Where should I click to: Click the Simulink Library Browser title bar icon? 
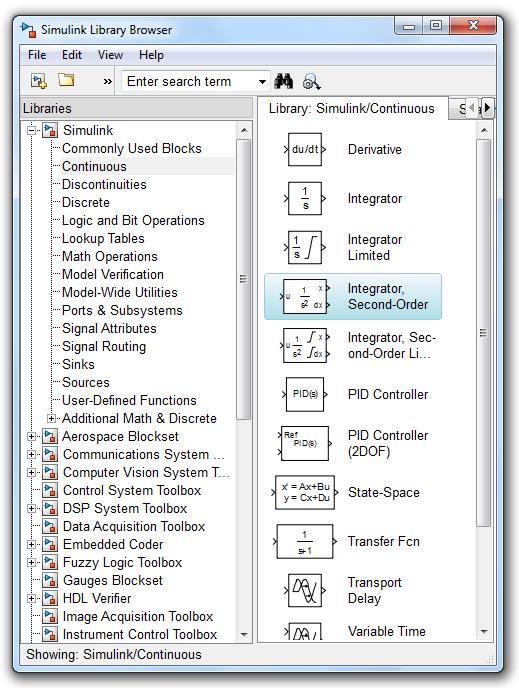29,30
